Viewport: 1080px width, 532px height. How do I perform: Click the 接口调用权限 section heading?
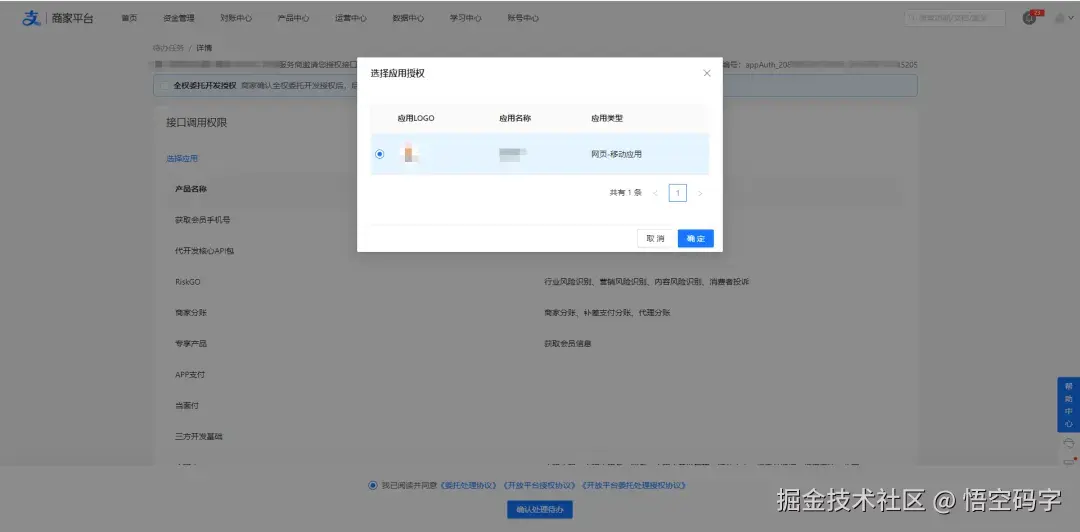(x=196, y=123)
